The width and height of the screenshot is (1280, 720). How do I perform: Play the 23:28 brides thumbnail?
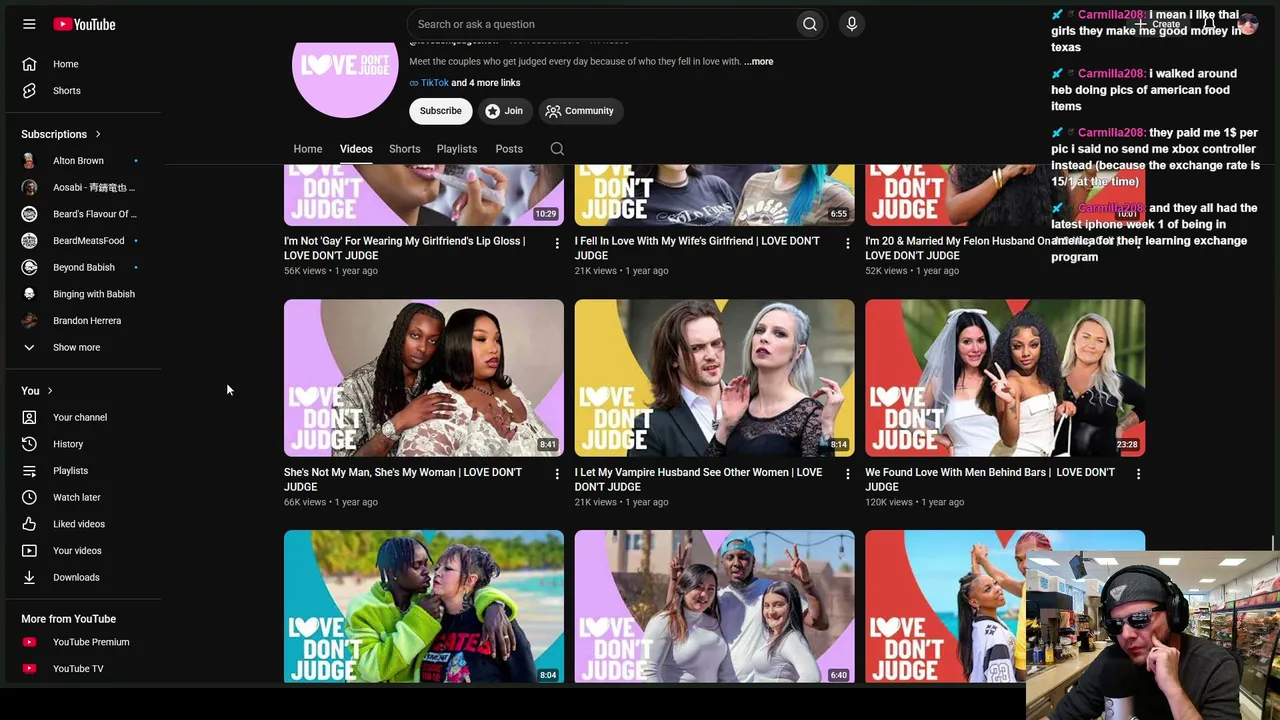click(1005, 378)
